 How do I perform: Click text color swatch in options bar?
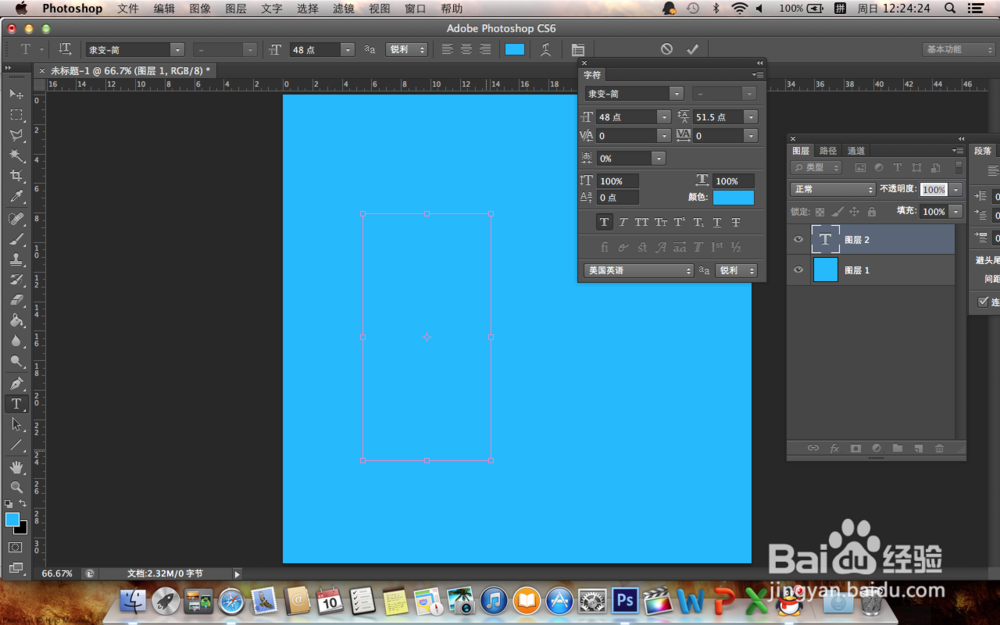click(515, 50)
